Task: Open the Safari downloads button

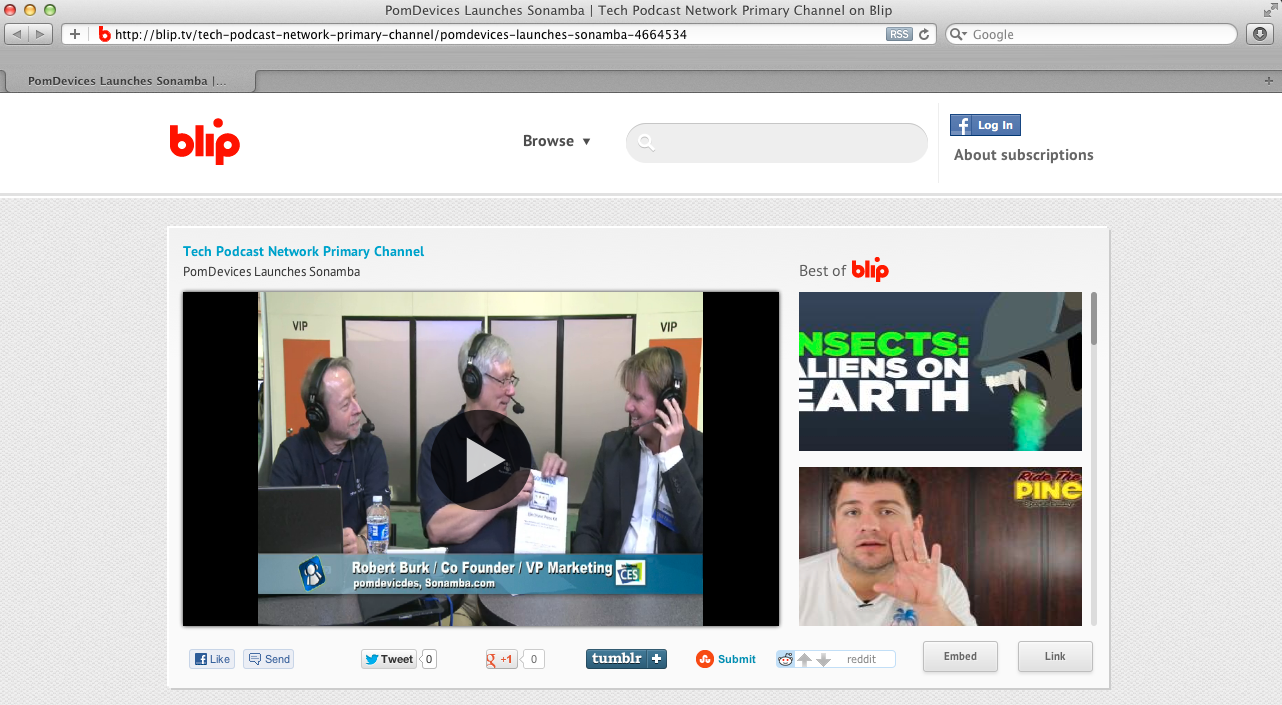Action: [1260, 34]
